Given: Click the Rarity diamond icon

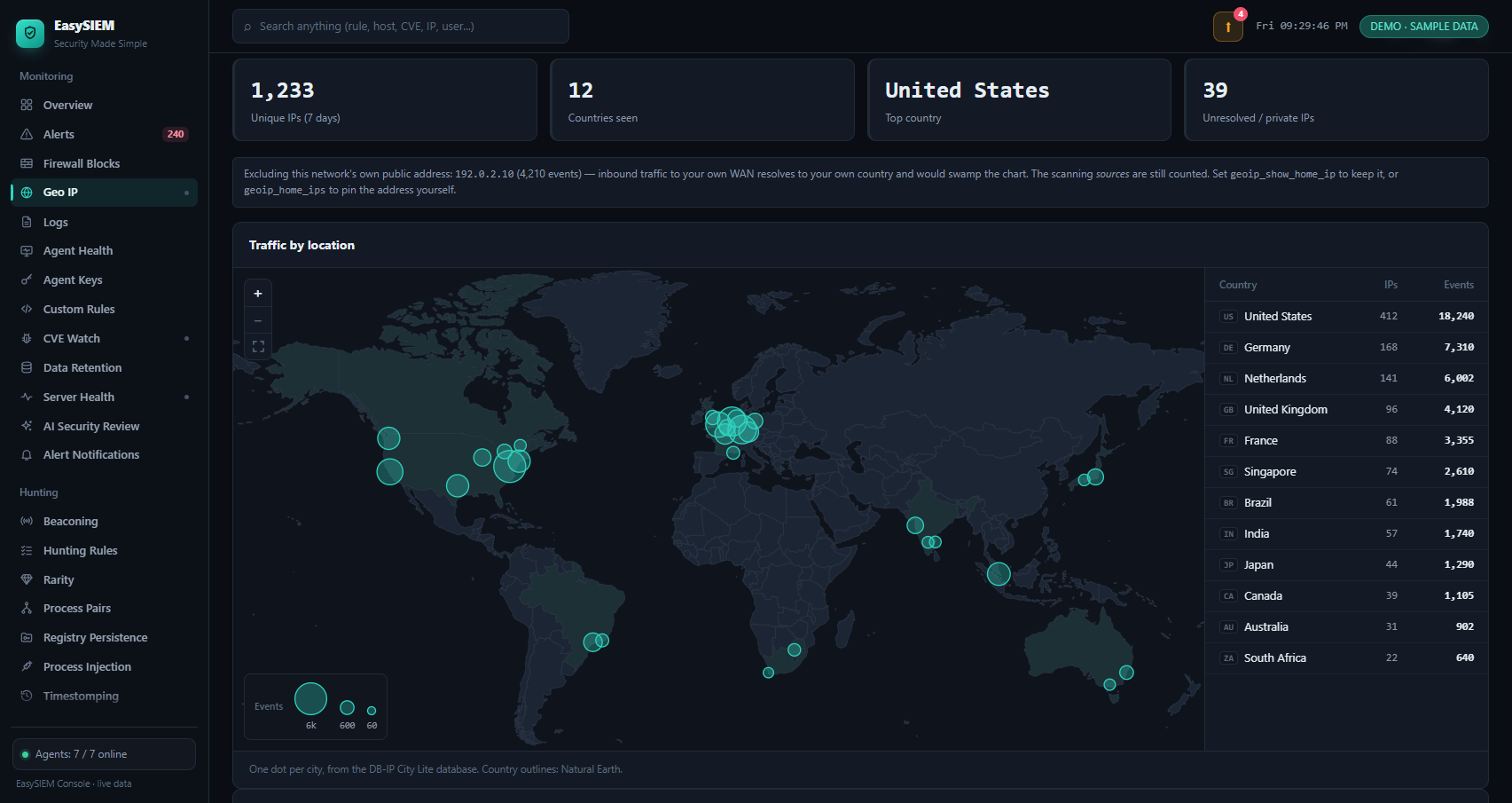Looking at the screenshot, I should point(27,579).
